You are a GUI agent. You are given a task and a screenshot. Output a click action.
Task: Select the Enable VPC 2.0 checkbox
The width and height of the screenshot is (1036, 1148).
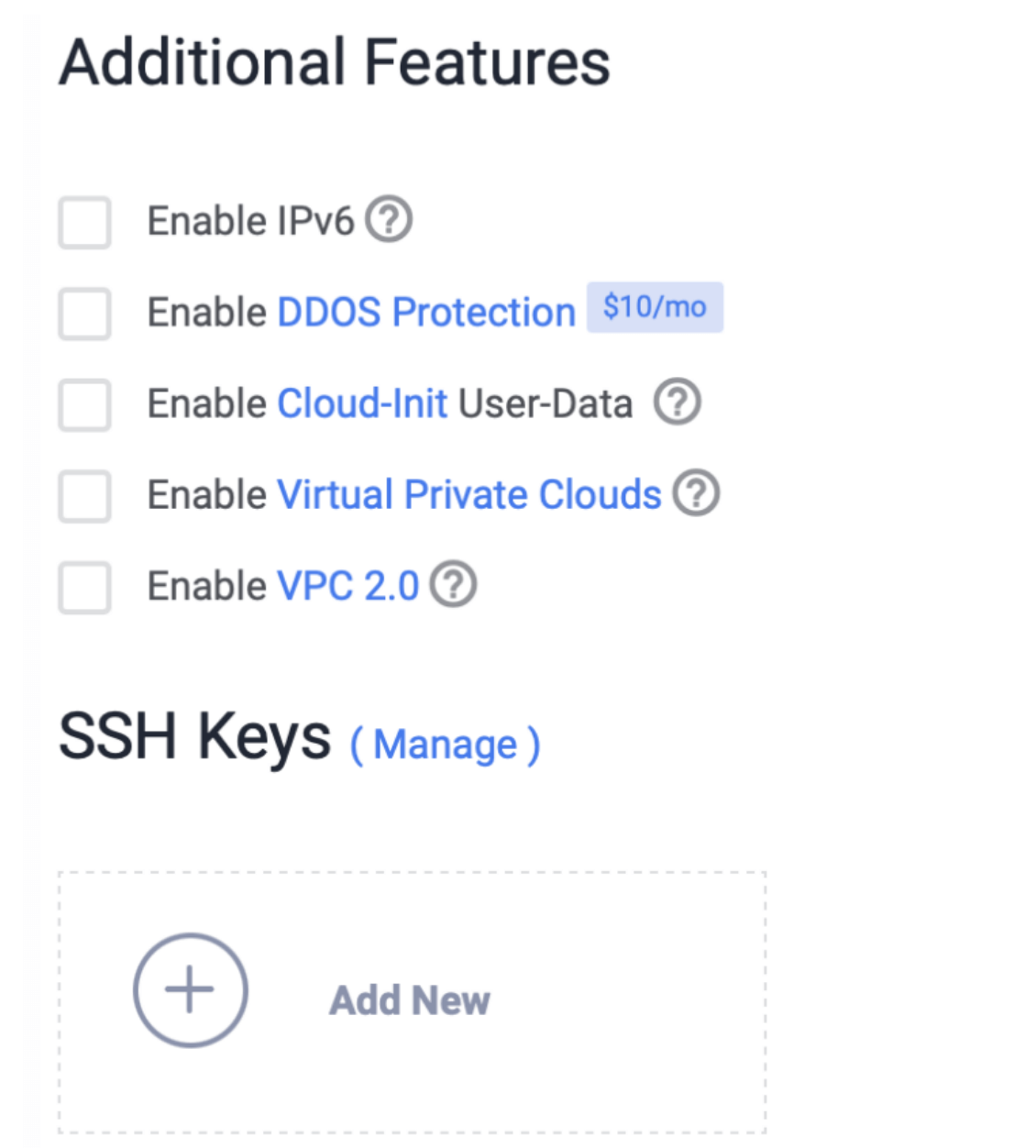pos(84,588)
